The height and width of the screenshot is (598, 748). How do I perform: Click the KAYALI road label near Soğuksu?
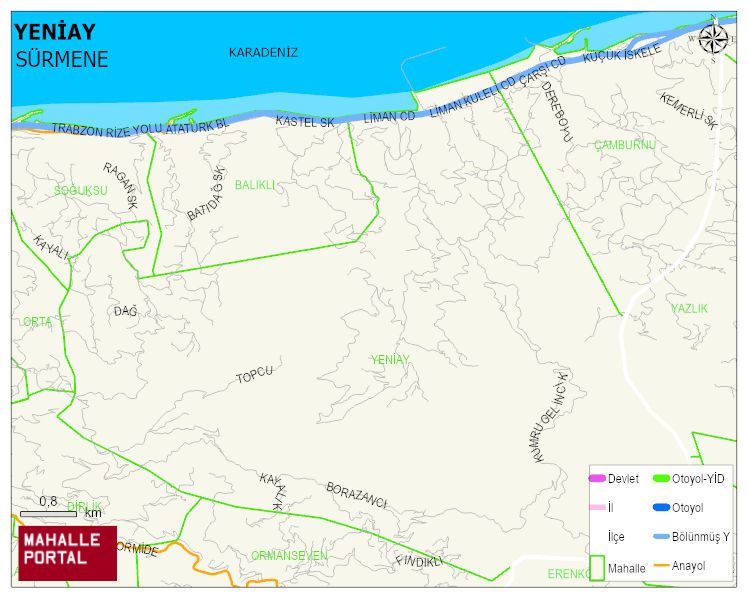click(x=51, y=248)
